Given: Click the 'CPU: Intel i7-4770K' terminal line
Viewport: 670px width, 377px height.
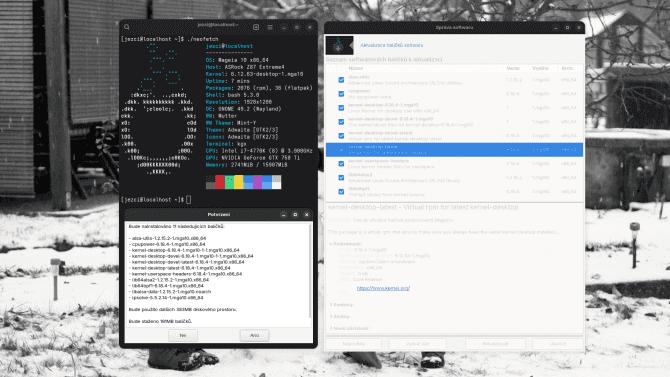Looking at the screenshot, I should [x=259, y=151].
